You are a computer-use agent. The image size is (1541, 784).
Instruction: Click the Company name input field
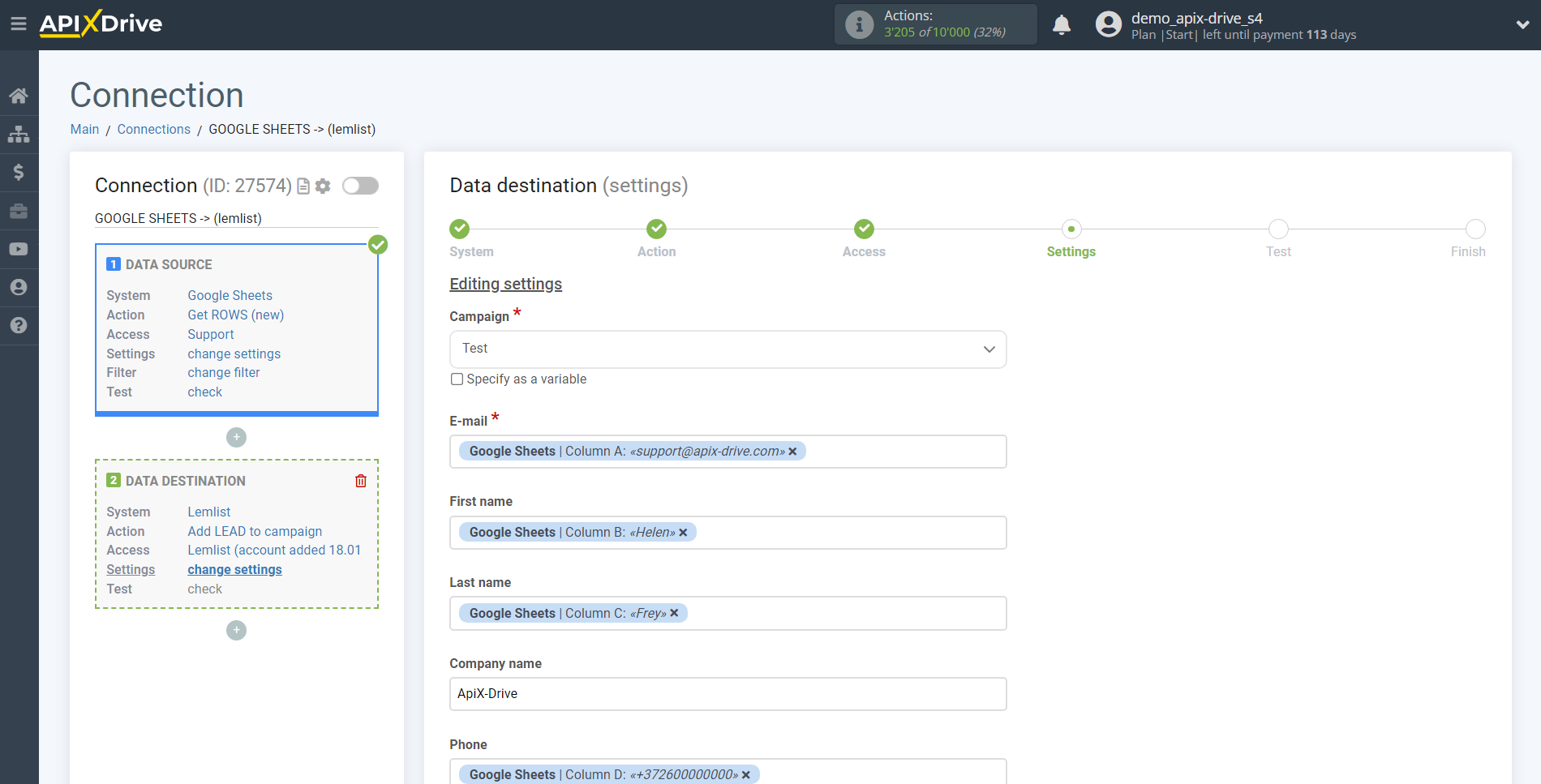tap(728, 694)
